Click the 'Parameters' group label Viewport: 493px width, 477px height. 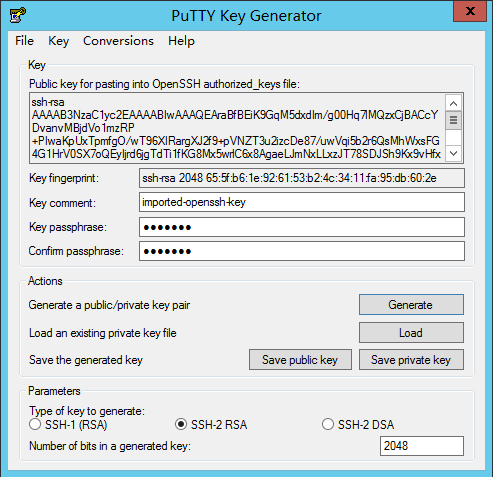tap(54, 391)
